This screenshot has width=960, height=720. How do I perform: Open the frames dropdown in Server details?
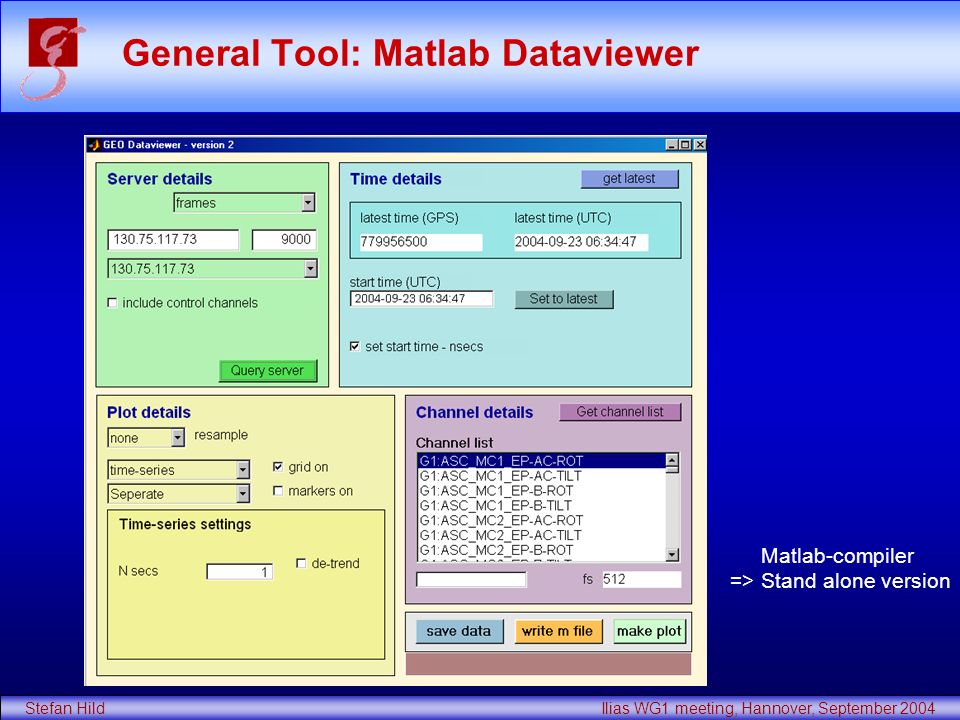(x=244, y=203)
